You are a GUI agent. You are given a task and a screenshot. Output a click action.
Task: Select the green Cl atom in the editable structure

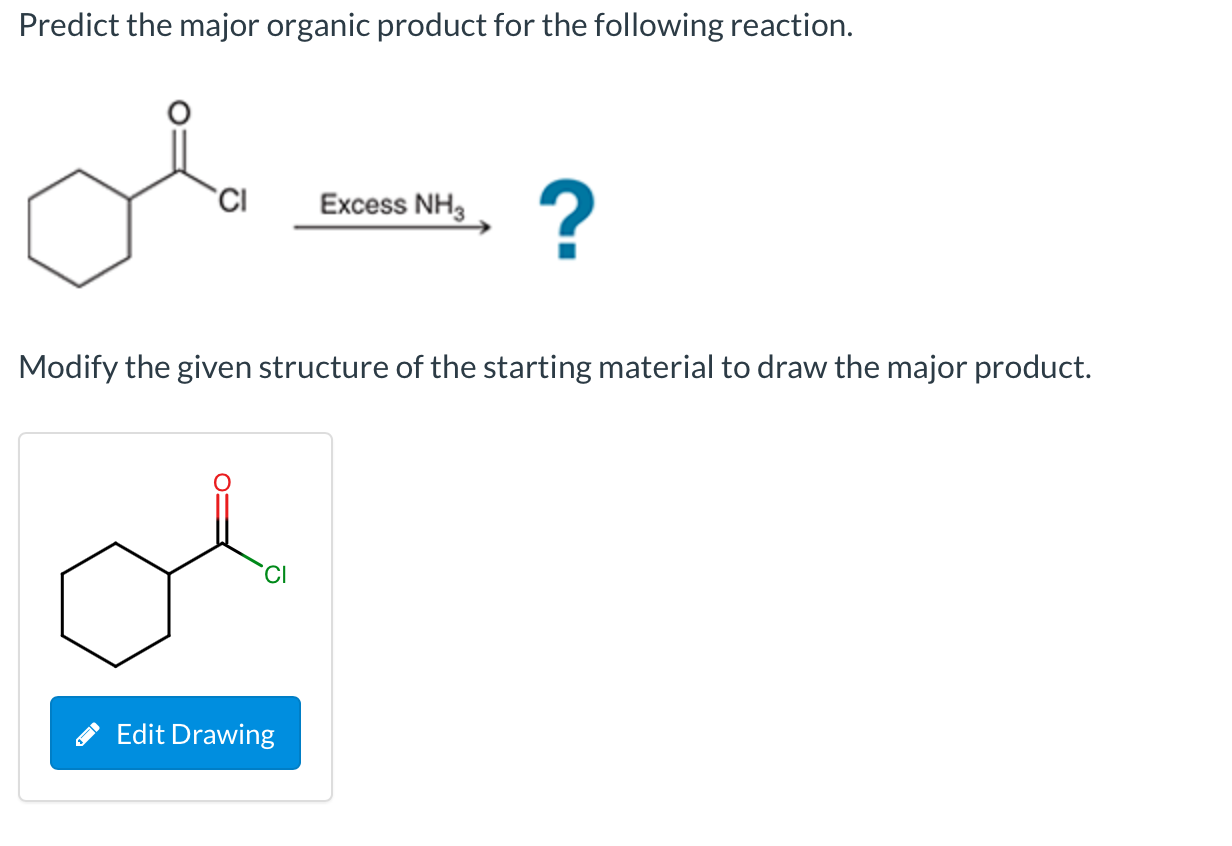click(x=275, y=575)
